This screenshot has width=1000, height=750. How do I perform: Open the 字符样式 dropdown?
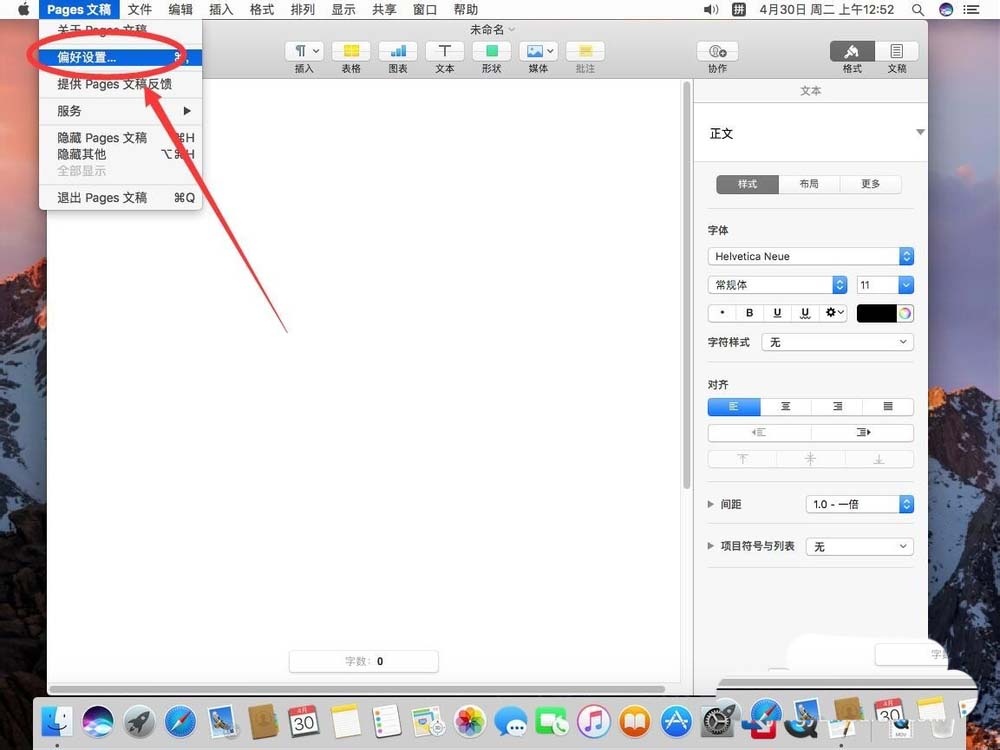coord(838,342)
